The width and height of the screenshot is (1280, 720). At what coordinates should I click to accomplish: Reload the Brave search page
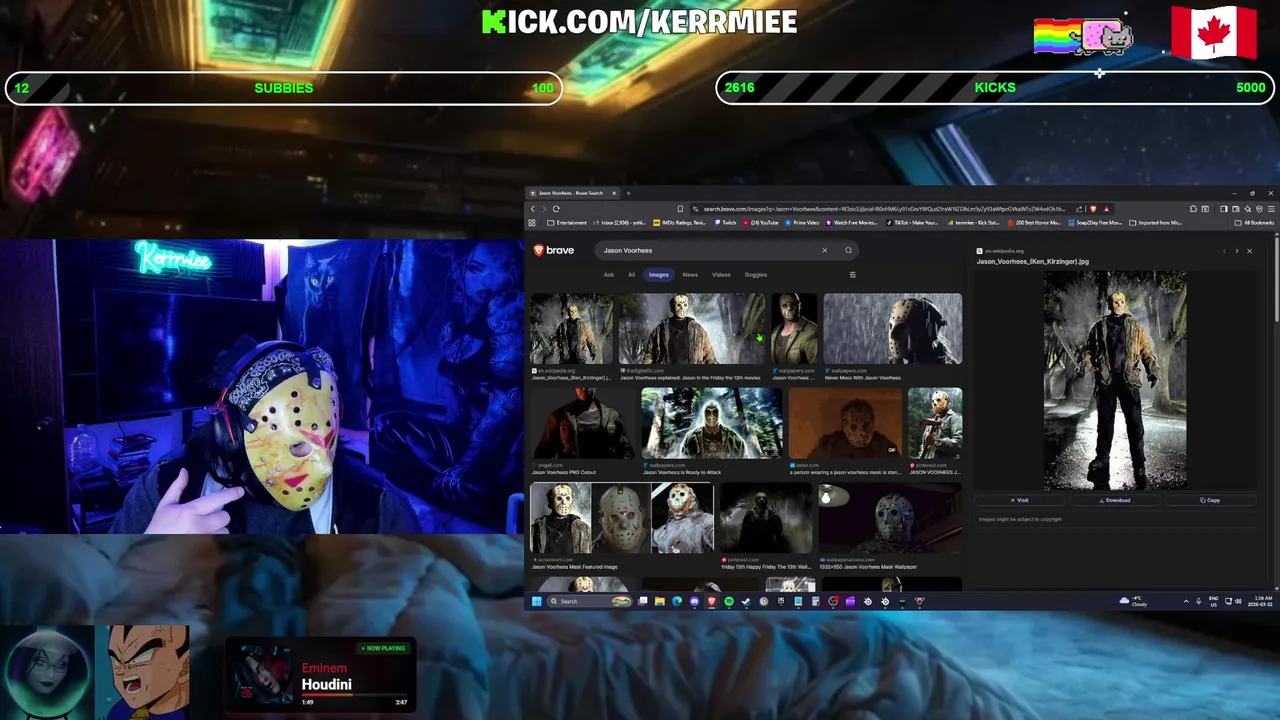click(x=555, y=209)
